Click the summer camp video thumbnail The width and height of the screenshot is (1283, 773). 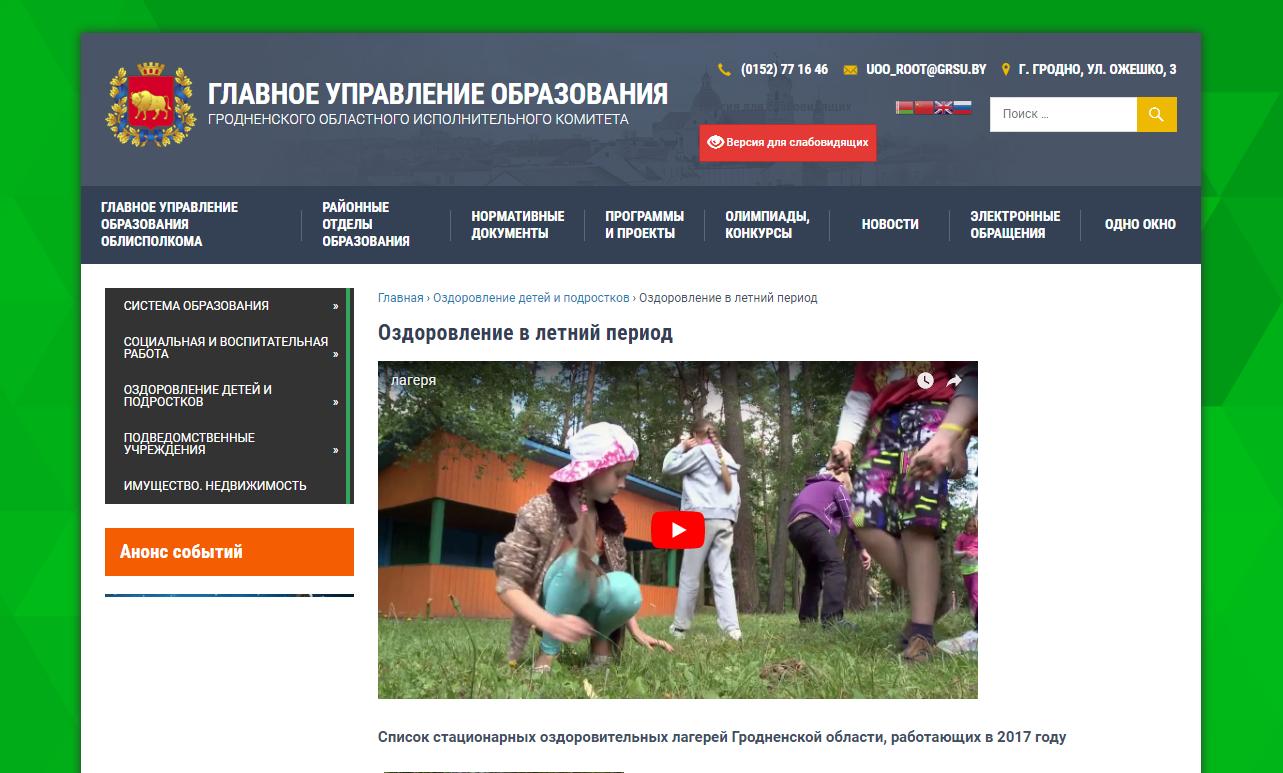point(678,530)
